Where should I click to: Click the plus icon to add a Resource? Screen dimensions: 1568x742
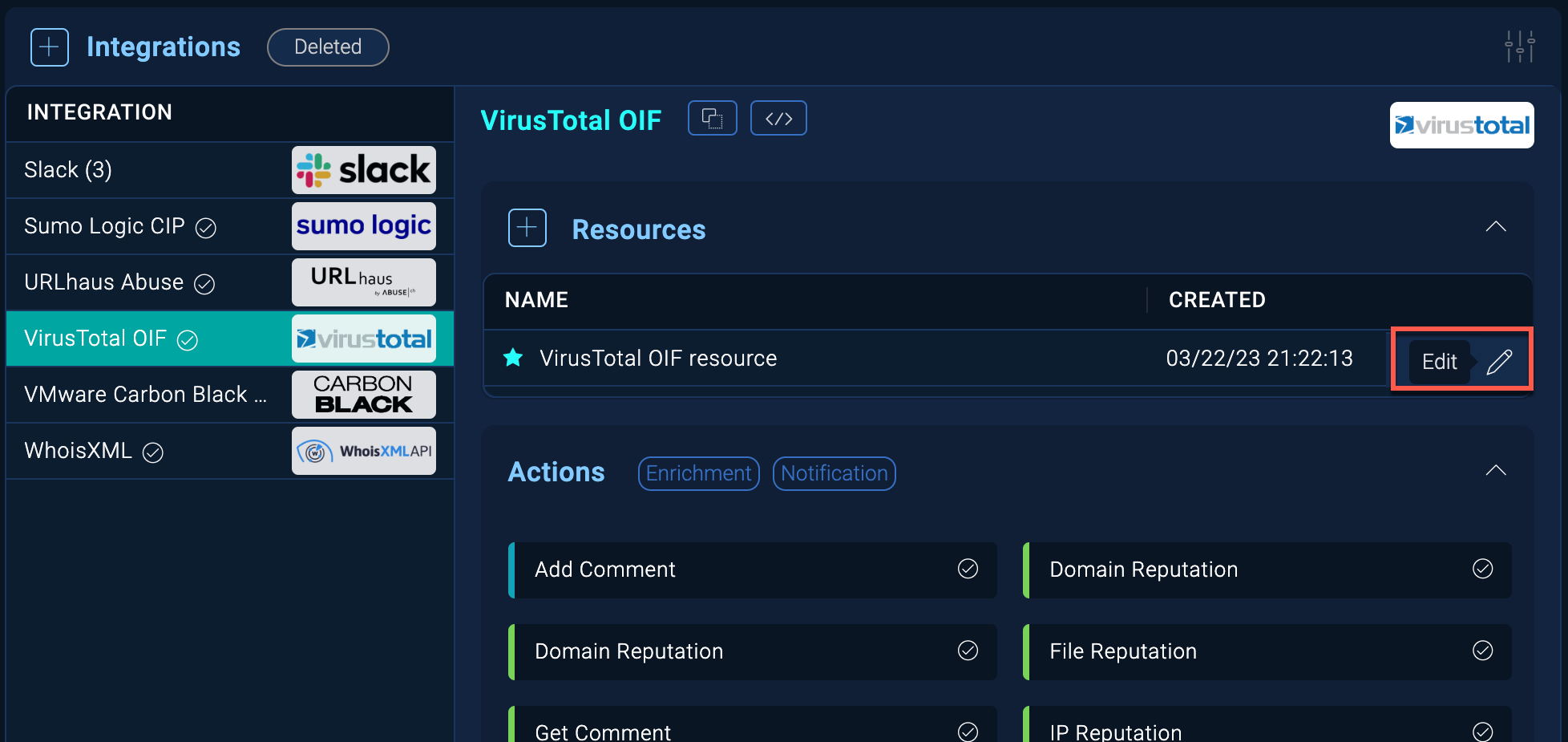527,228
